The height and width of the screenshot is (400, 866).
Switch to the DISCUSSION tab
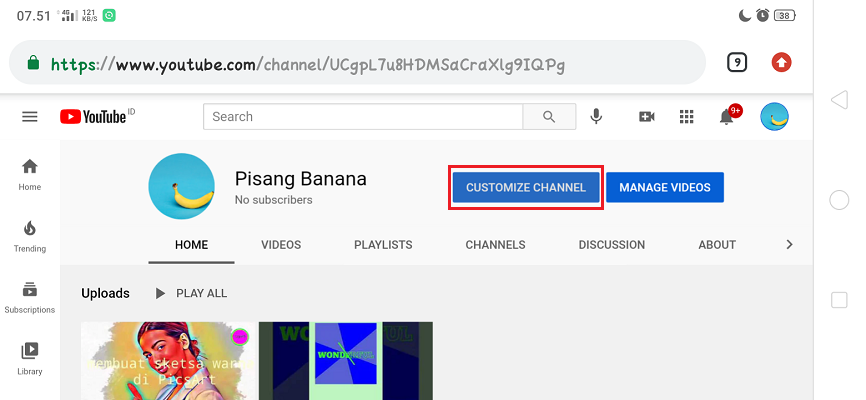click(612, 245)
